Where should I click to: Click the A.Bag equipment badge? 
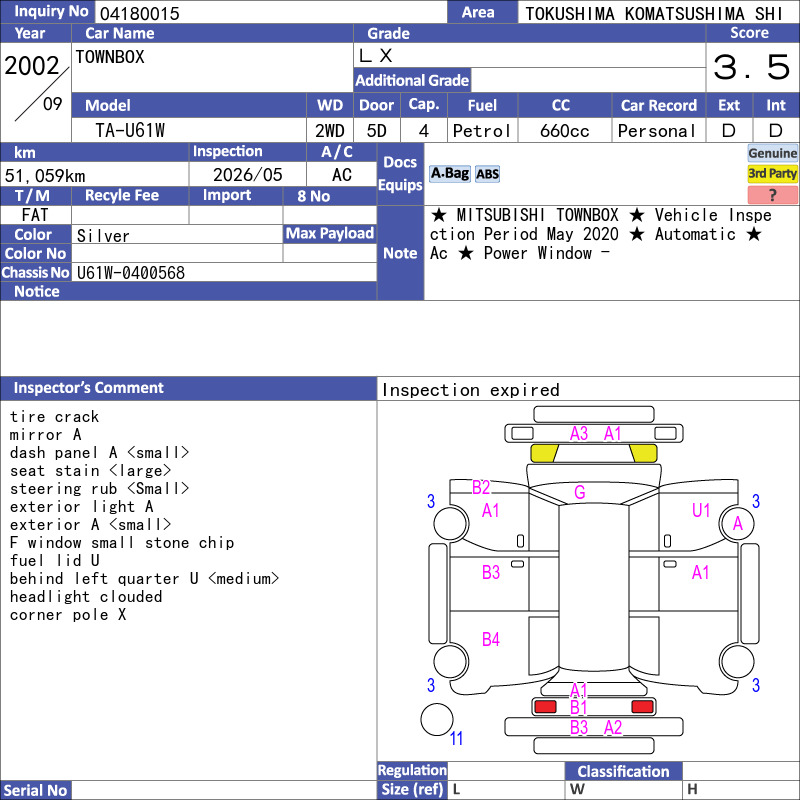[449, 174]
